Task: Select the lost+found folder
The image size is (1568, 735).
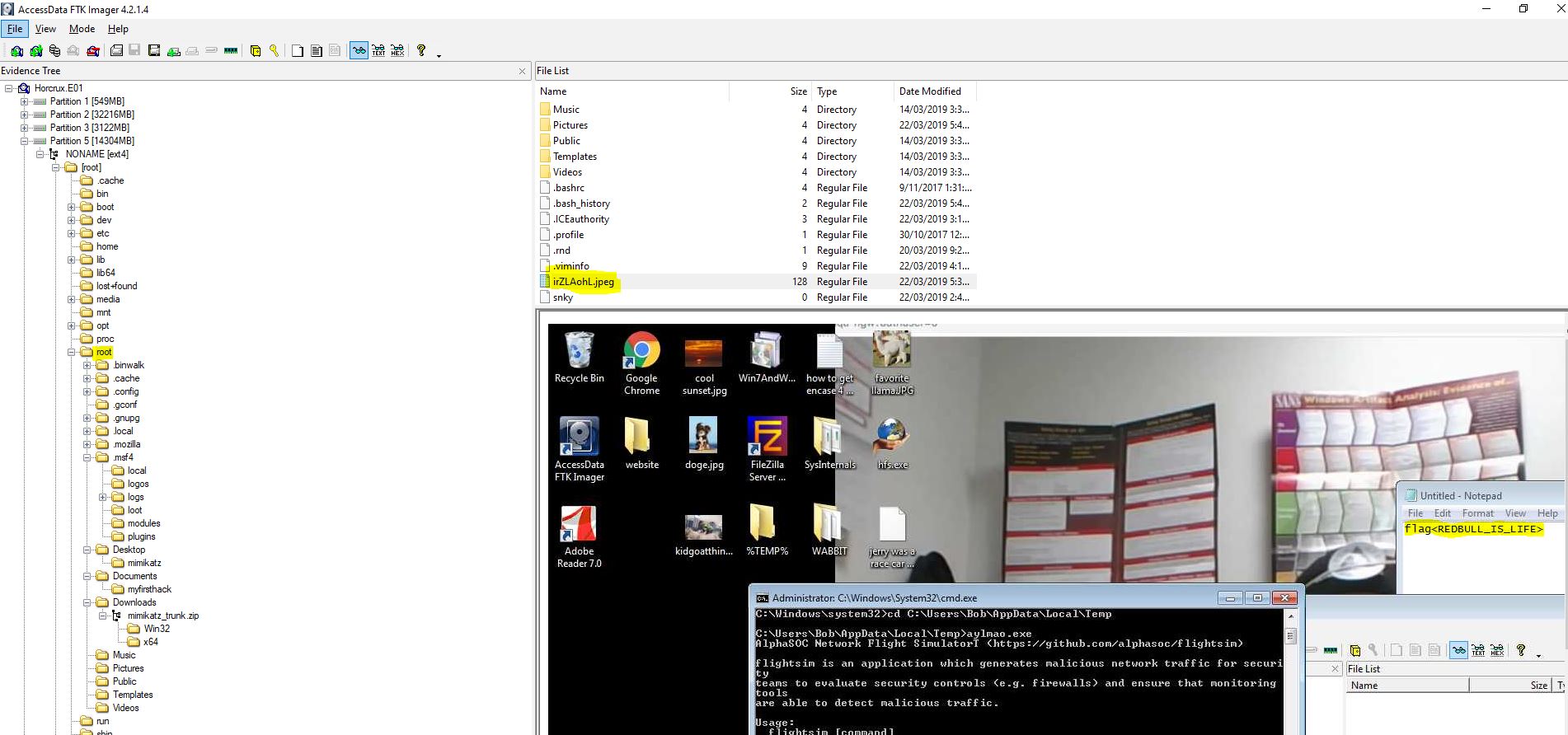Action: pyautogui.click(x=116, y=286)
